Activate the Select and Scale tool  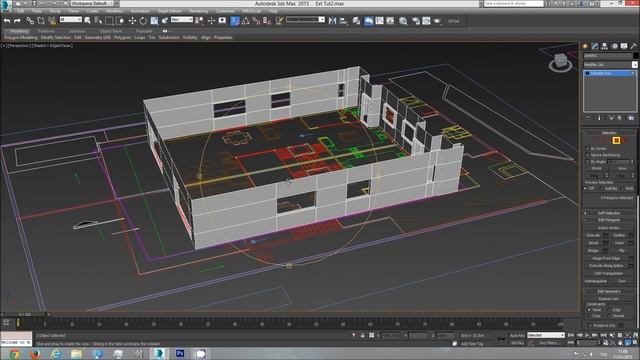click(154, 20)
